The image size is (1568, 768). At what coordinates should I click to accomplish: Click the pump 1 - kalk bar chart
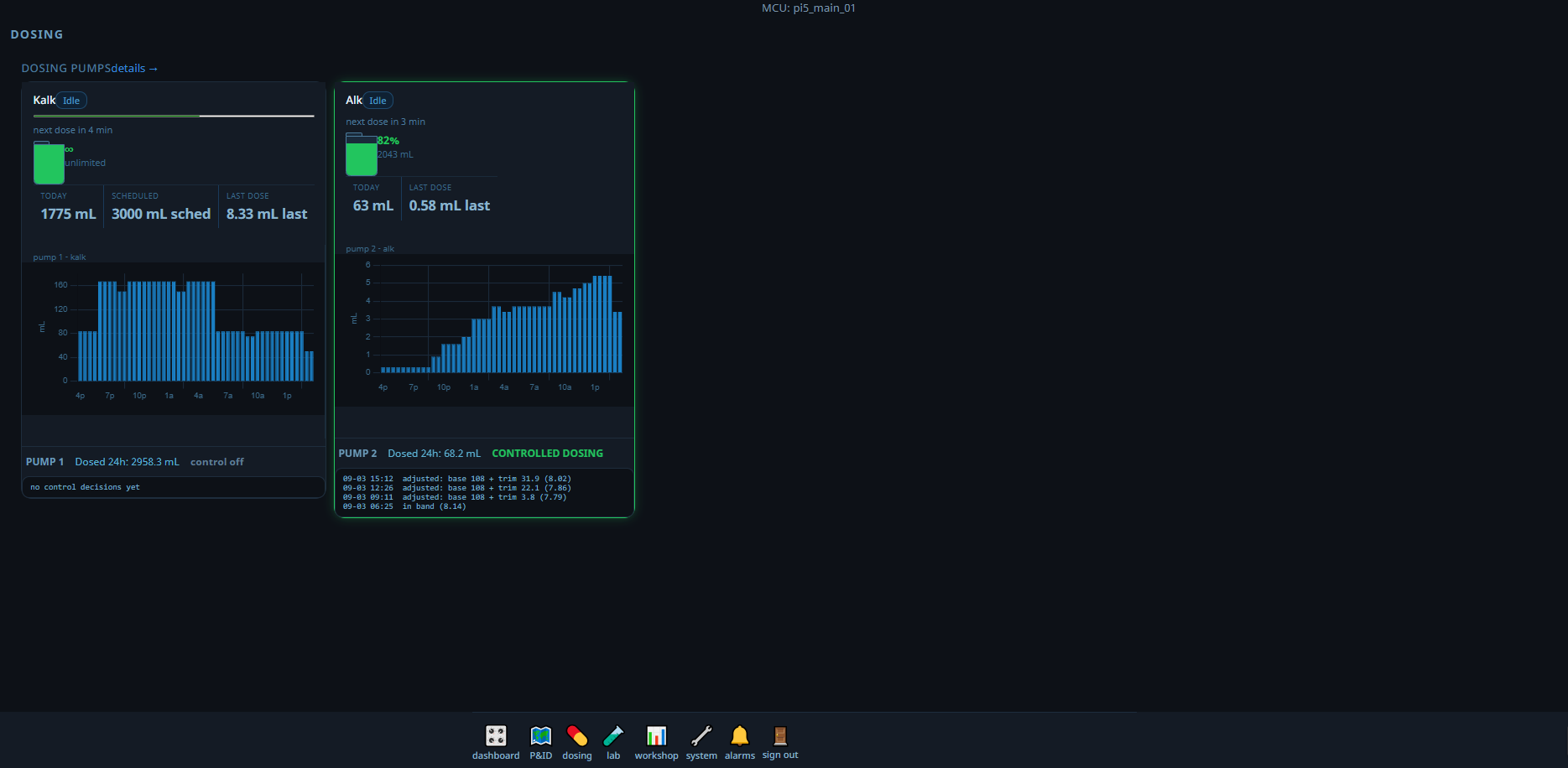(x=174, y=339)
